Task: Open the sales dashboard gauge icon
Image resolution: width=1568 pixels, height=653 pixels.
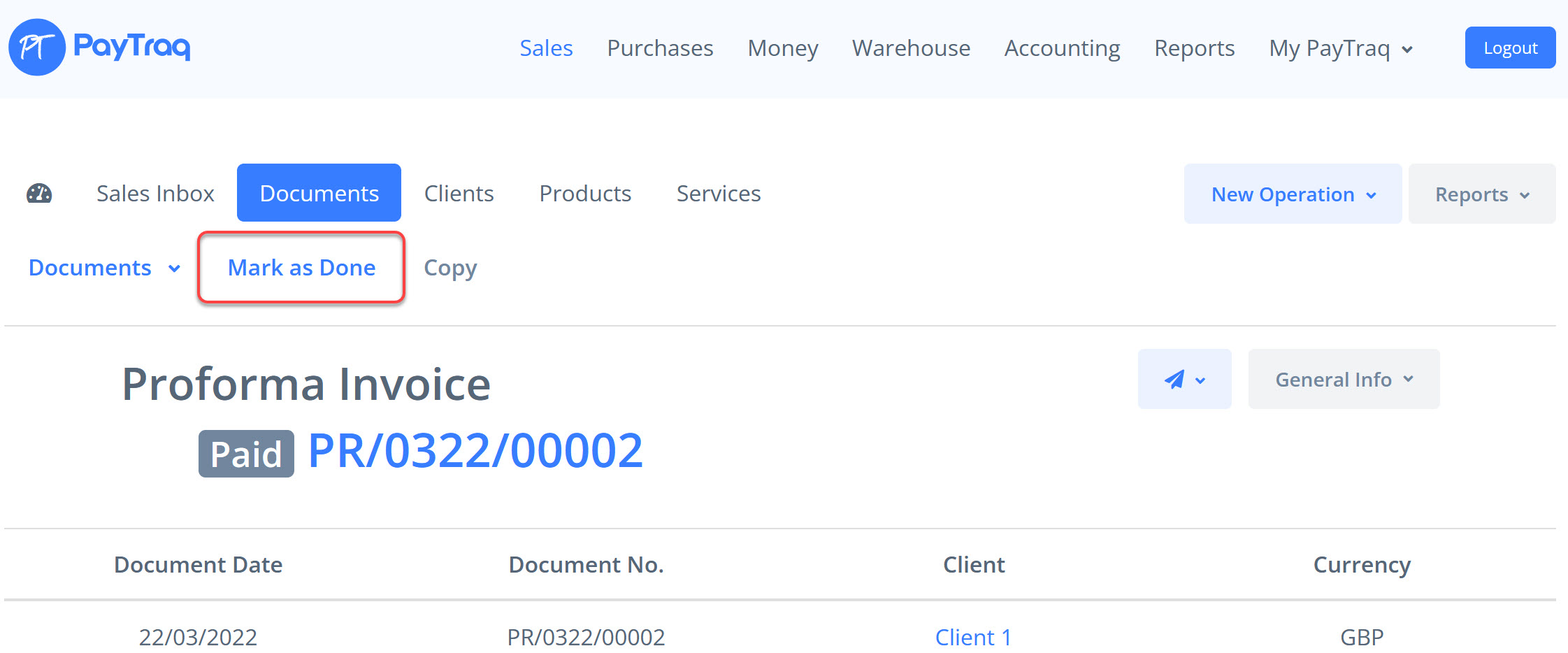Action: pos(39,194)
